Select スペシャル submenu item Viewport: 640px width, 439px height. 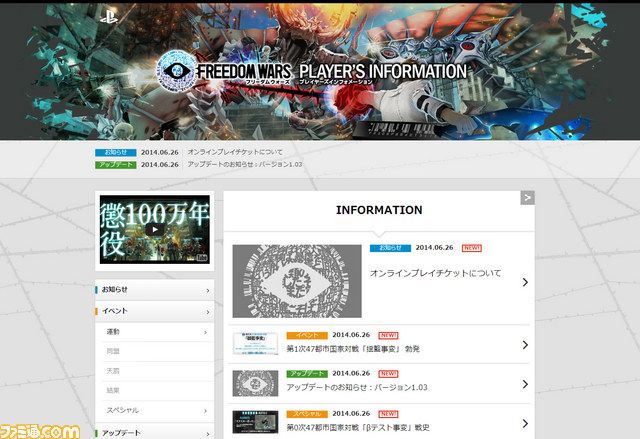[x=157, y=410]
